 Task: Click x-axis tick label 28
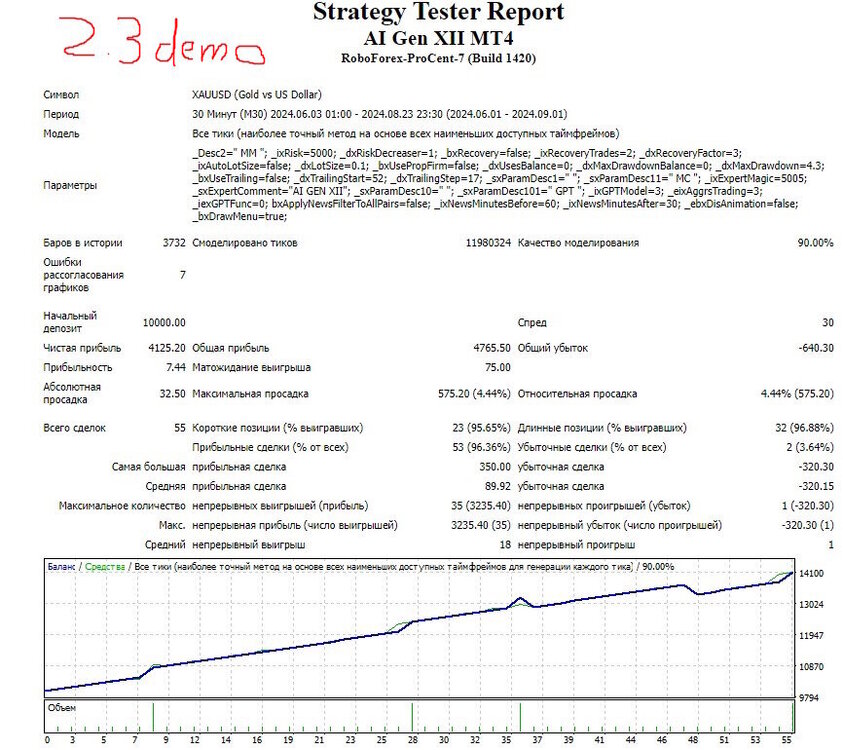pos(413,740)
